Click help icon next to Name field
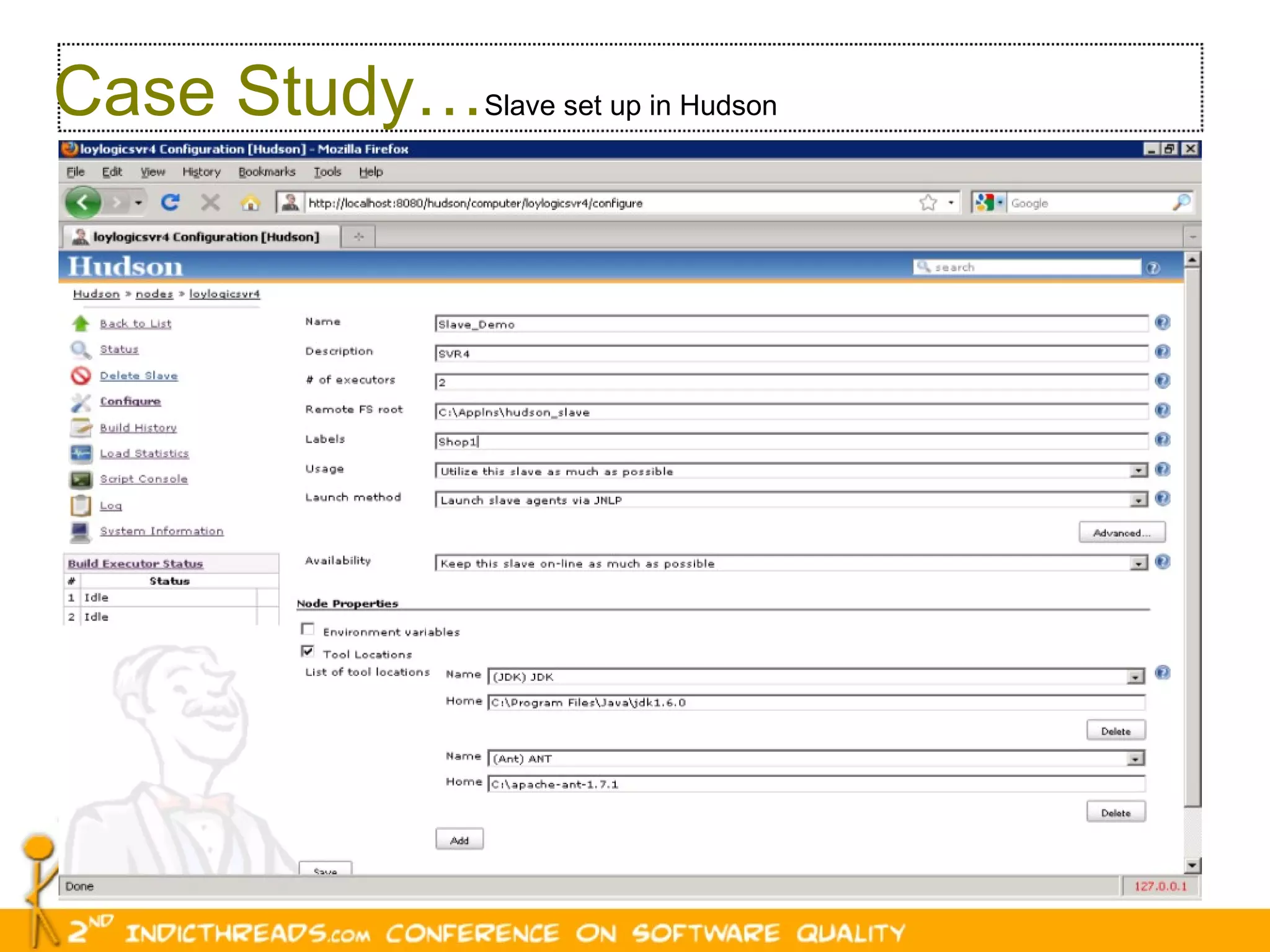1270x952 pixels. [x=1163, y=322]
